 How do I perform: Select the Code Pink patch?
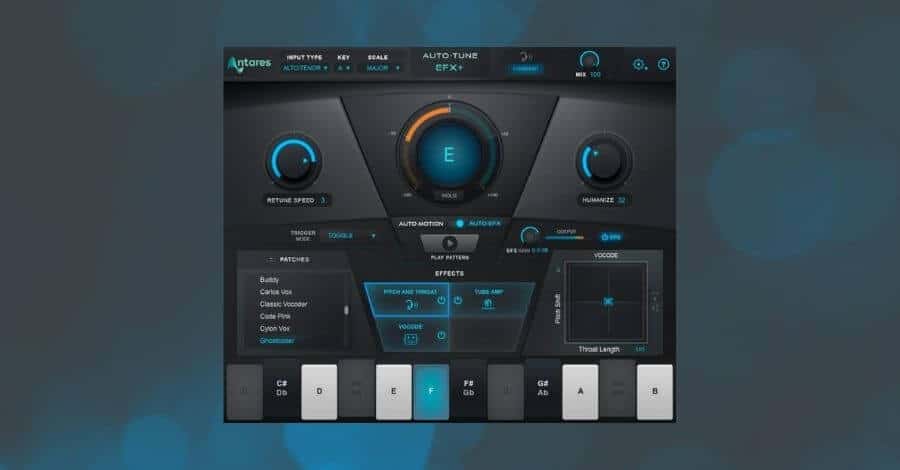click(275, 316)
